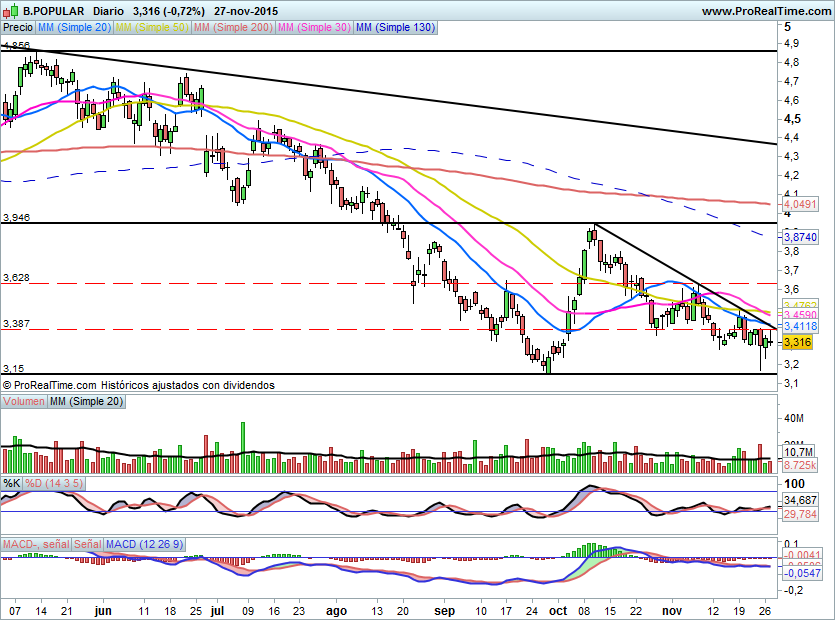This screenshot has width=835, height=620.
Task: Click the 3,387 dashed level label
Action: click(17, 324)
